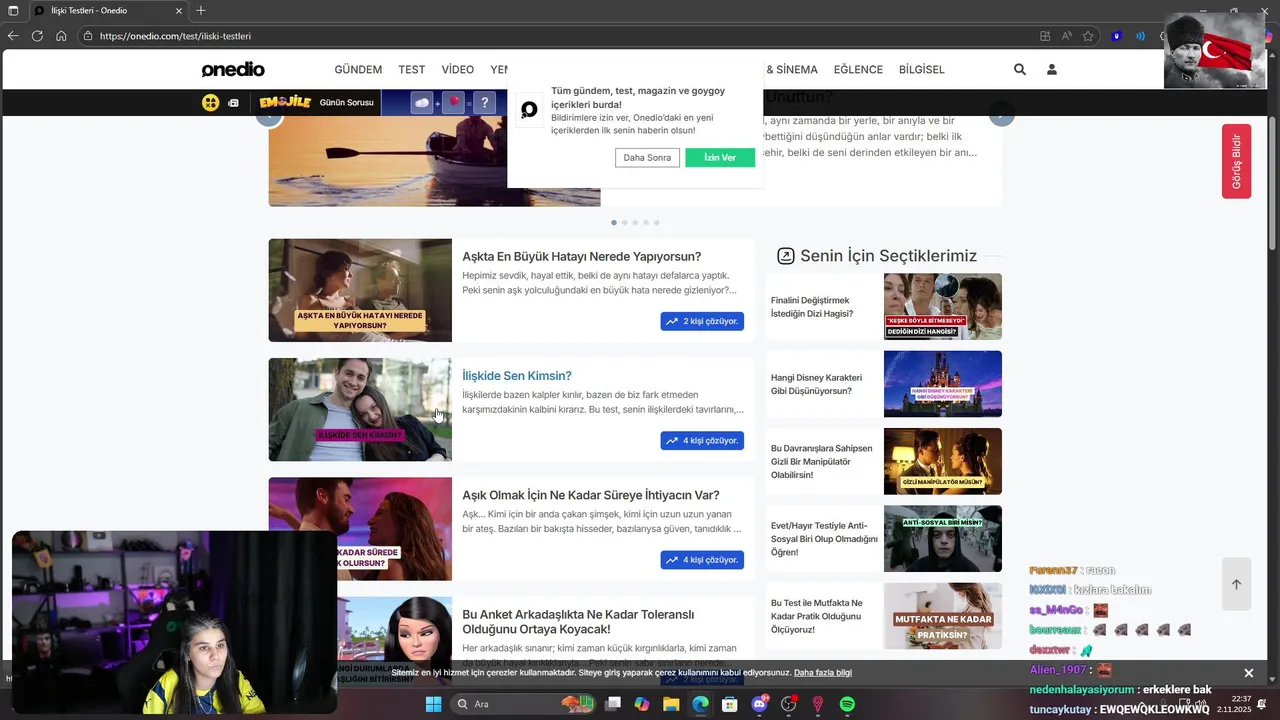
Task: Open the Mutfakta Ne Kadar Pratik thumbnail
Action: pos(943,616)
